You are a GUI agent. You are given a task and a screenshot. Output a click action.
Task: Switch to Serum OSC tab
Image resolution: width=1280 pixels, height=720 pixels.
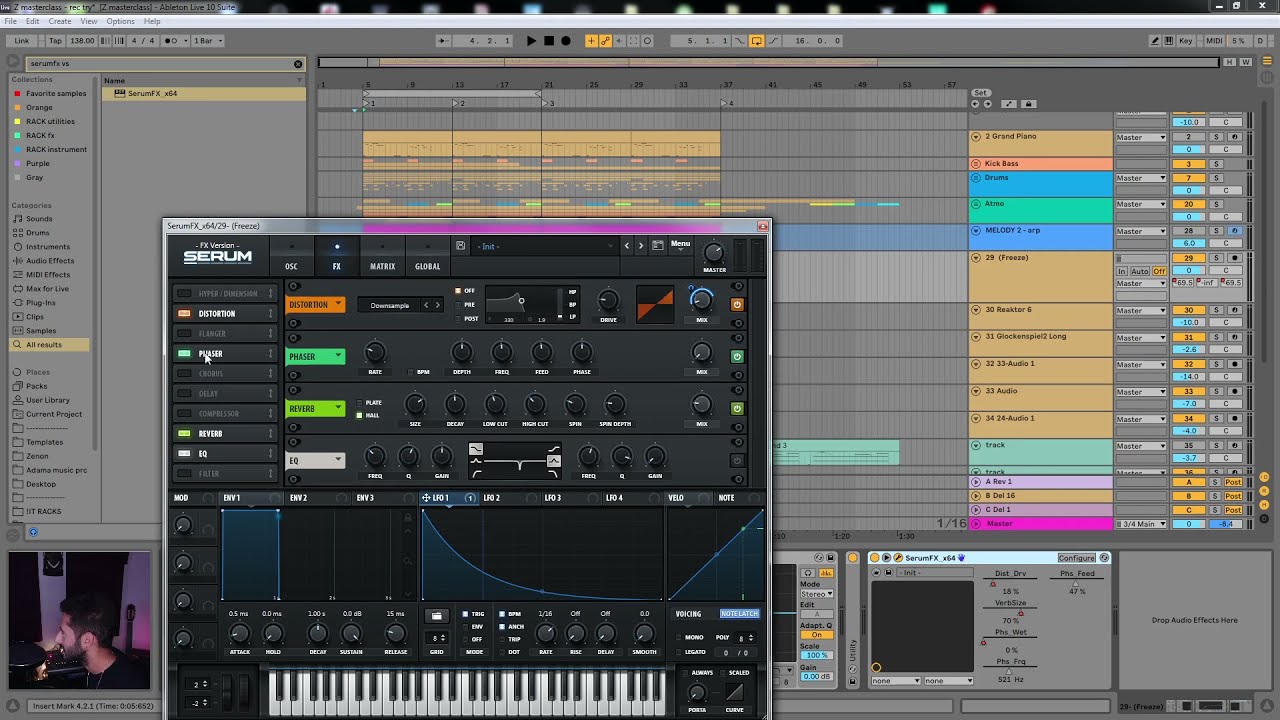coord(291,266)
